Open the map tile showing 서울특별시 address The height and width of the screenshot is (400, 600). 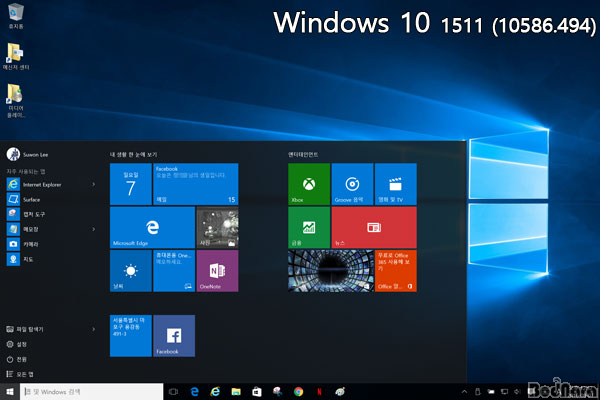[x=131, y=336]
